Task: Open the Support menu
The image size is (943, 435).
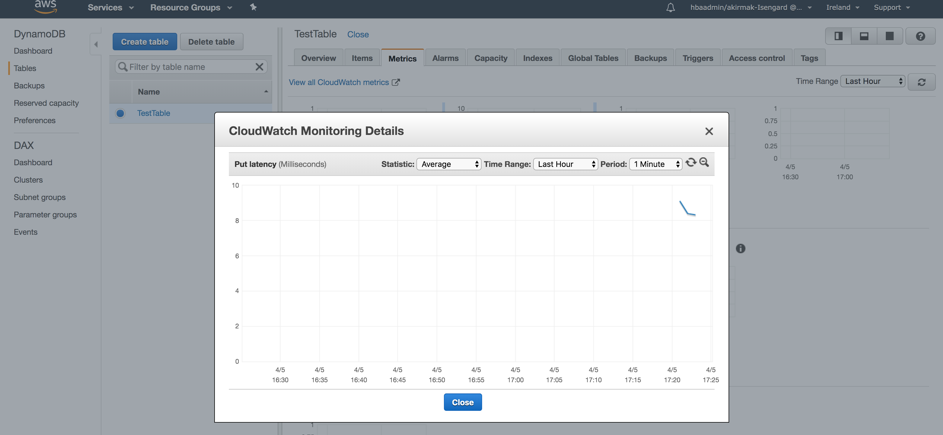Action: (892, 7)
